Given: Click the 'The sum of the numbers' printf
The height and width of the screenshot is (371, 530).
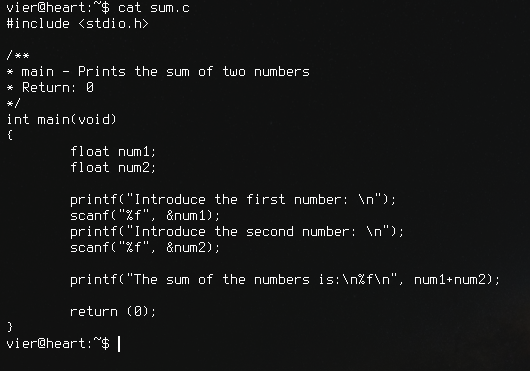Looking at the screenshot, I should (x=285, y=280).
